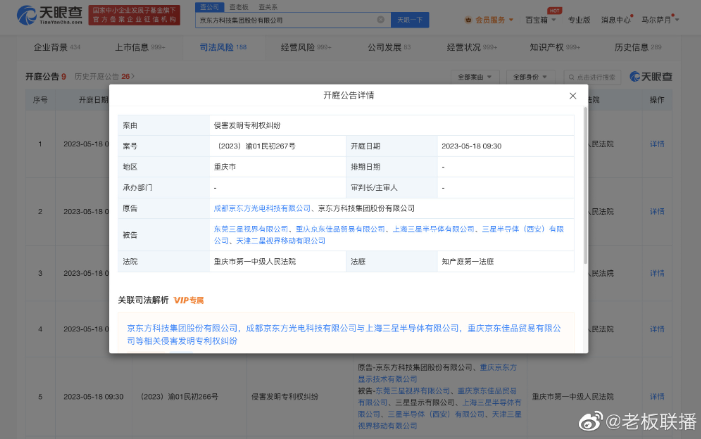Open the 知识产权 tab

coord(554,47)
